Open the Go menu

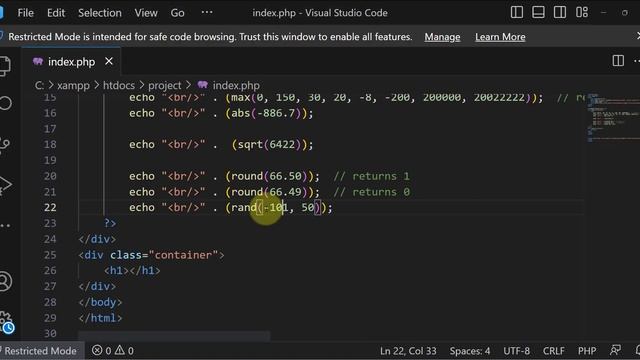(x=178, y=13)
